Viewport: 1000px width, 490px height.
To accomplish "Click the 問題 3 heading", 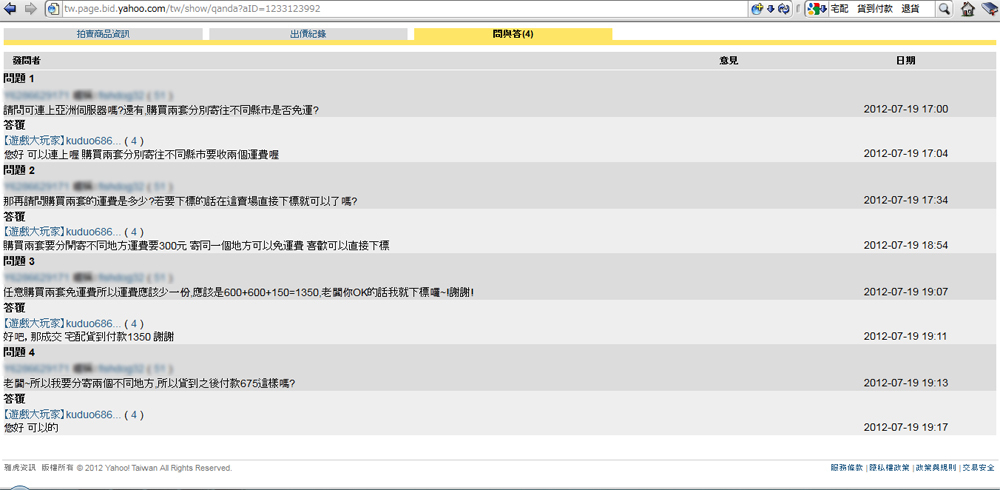I will [x=19, y=262].
